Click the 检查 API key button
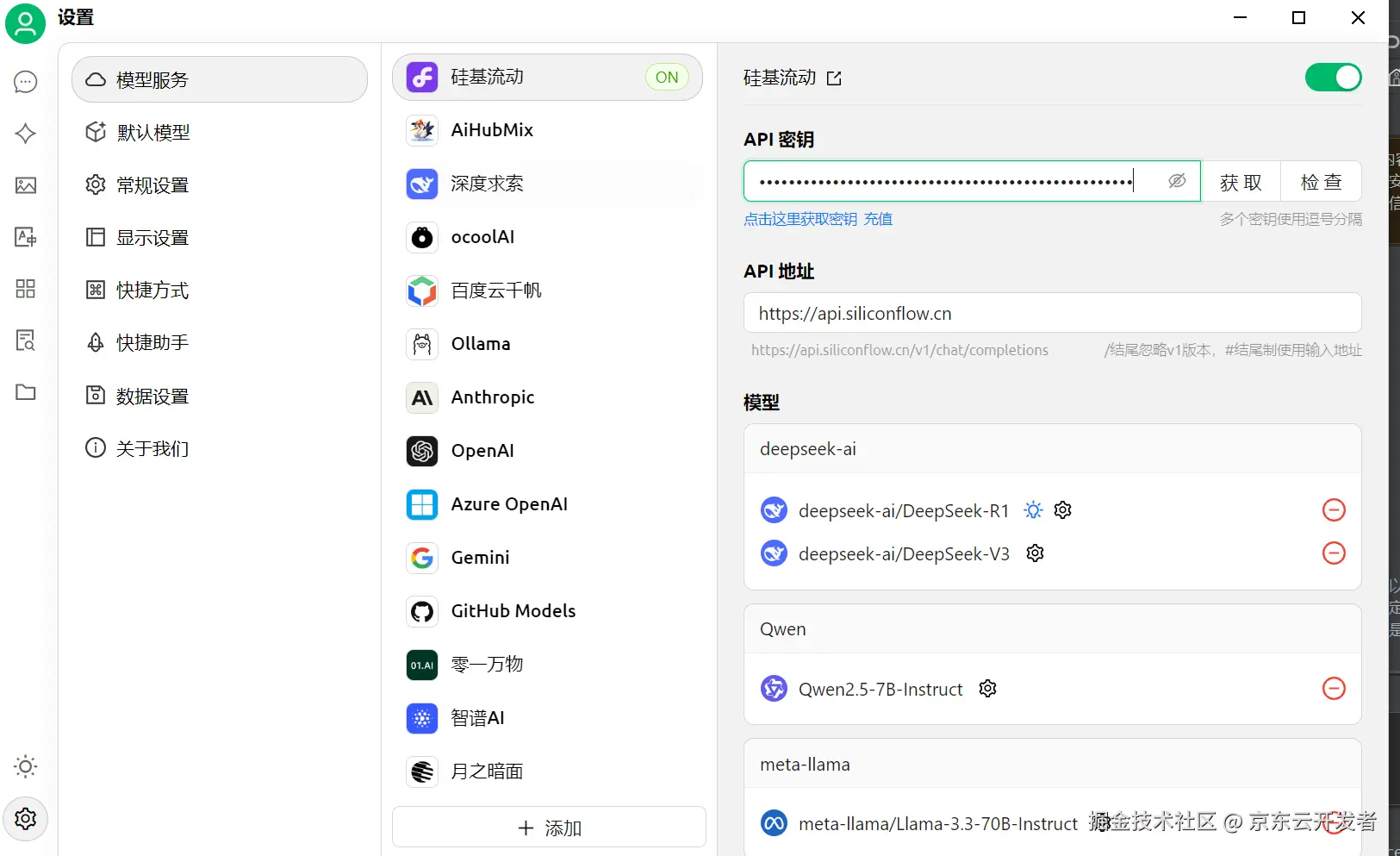The width and height of the screenshot is (1400, 856). pyautogui.click(x=1321, y=182)
